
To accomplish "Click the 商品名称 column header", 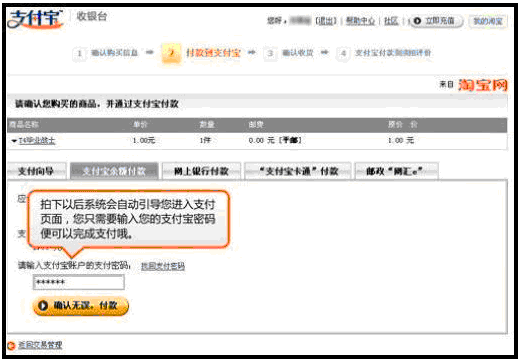I will (24, 125).
